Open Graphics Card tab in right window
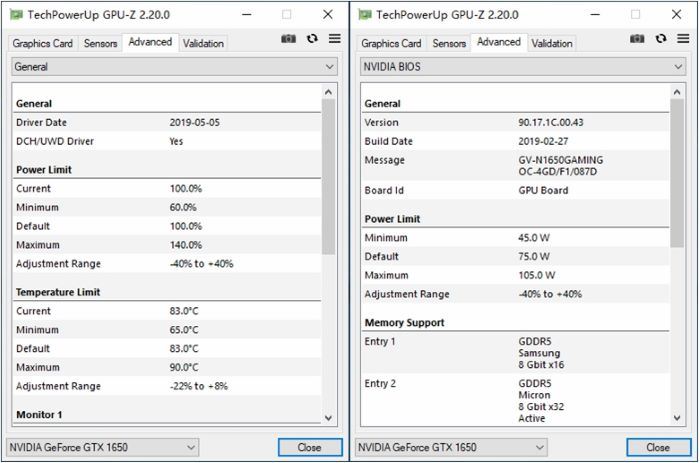Image resolution: width=700 pixels, height=463 pixels. click(391, 43)
